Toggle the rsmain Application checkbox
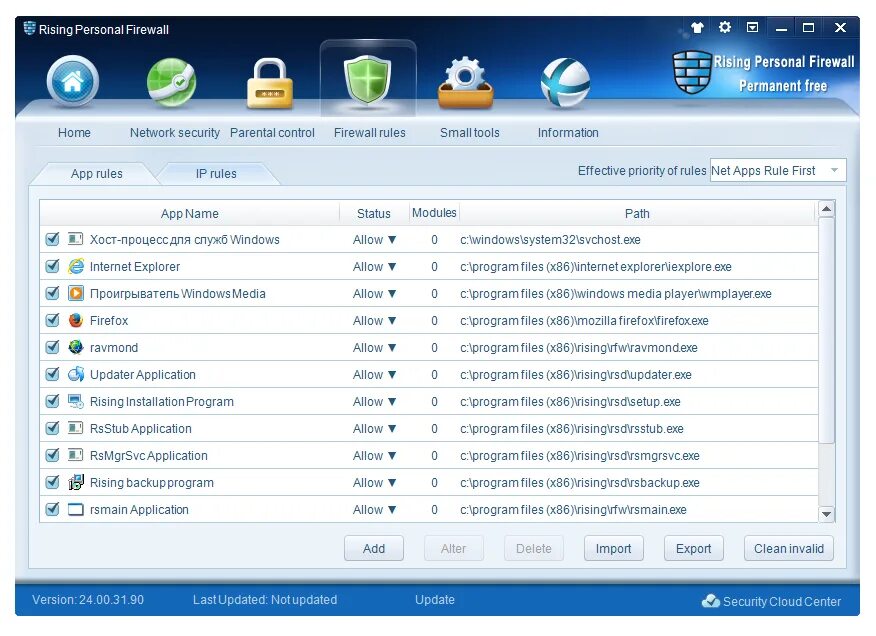876x636 pixels. point(53,509)
